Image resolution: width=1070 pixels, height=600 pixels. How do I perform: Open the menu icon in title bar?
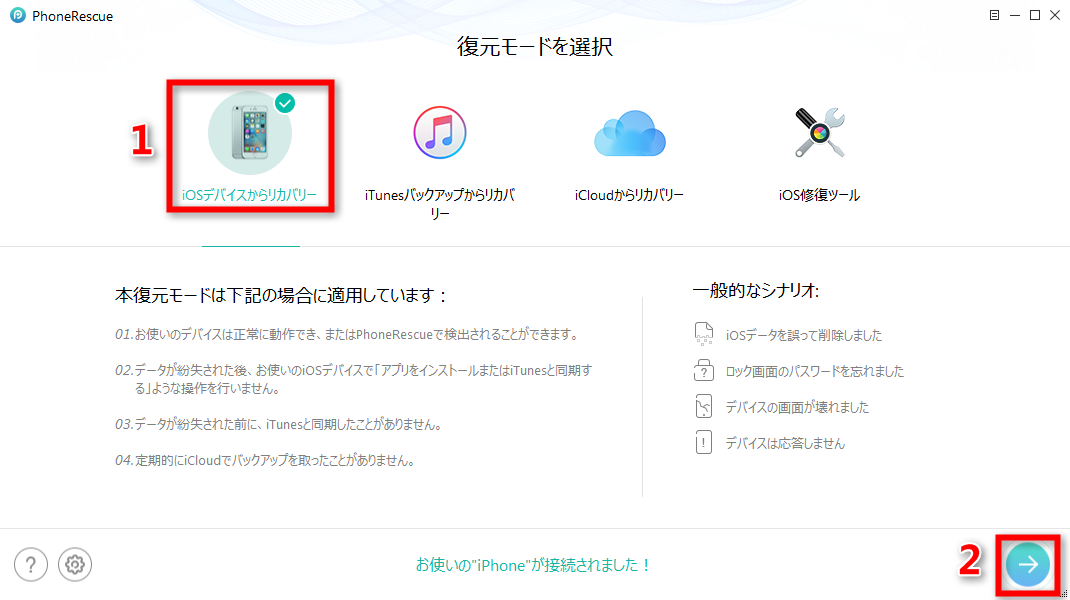[x=994, y=15]
